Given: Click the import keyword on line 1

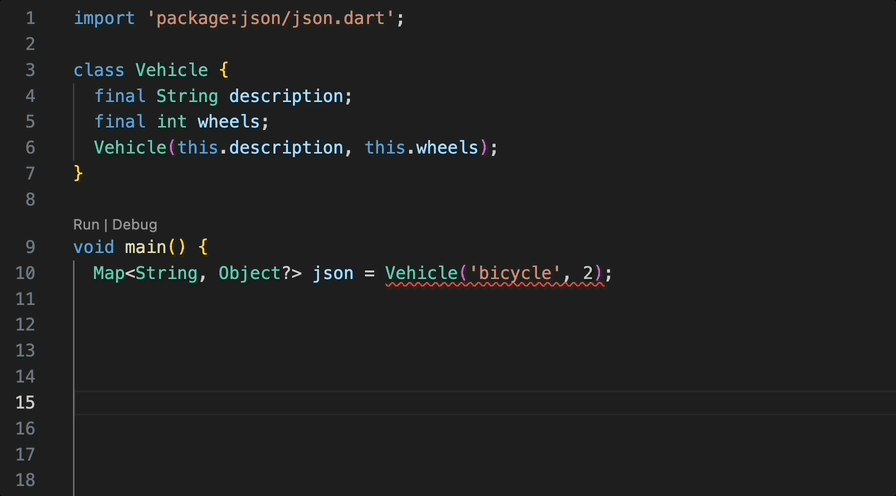Looking at the screenshot, I should [104, 19].
